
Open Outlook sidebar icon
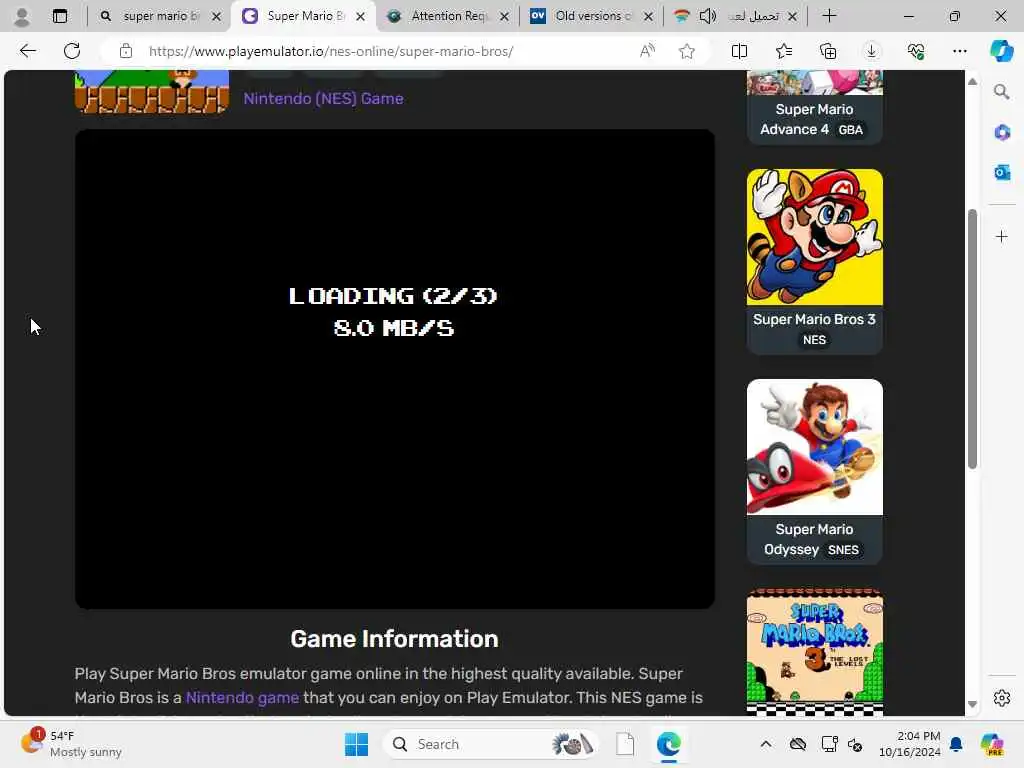[1002, 172]
